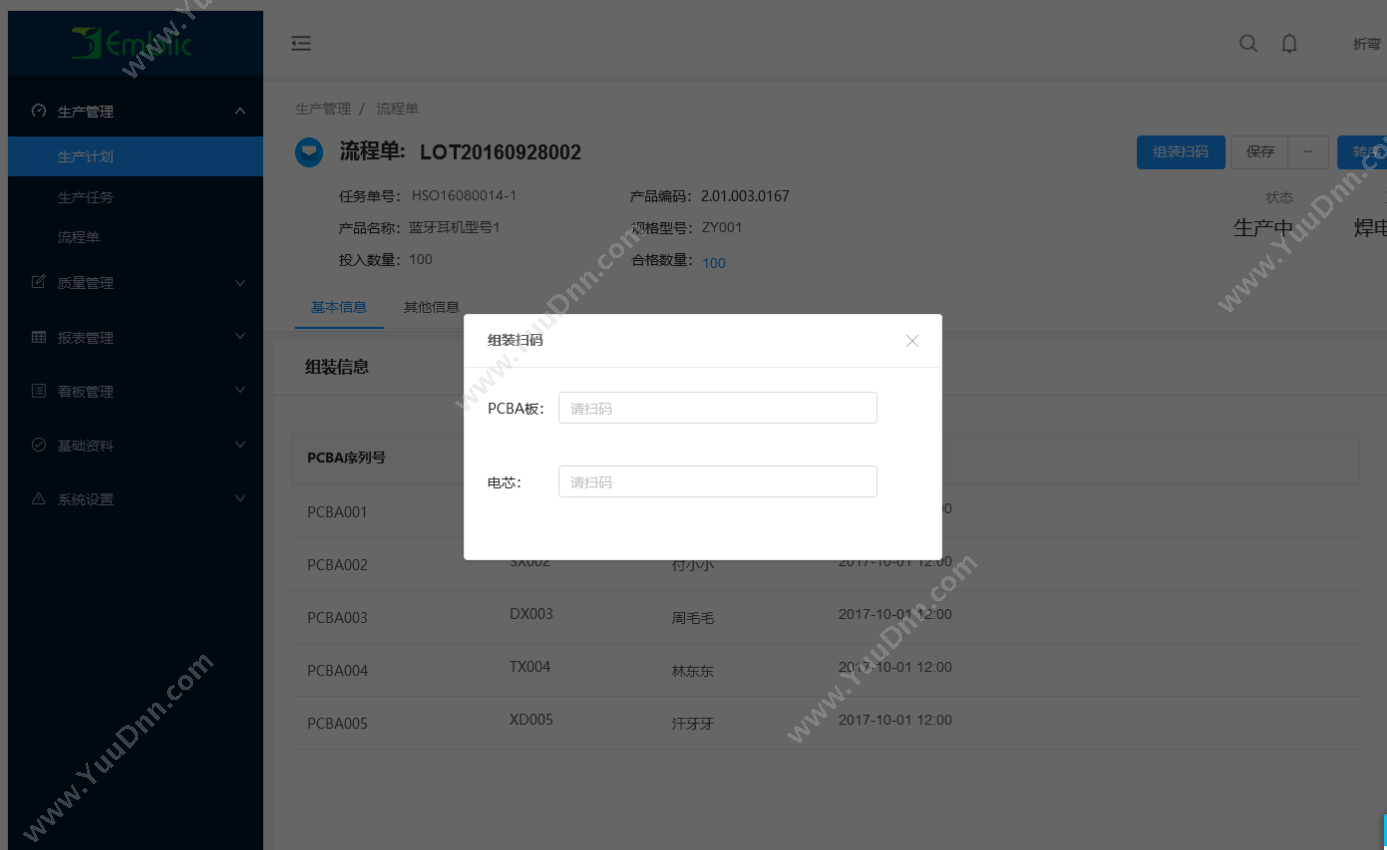Click the XD005 cell
The image size is (1387, 850).
click(531, 720)
